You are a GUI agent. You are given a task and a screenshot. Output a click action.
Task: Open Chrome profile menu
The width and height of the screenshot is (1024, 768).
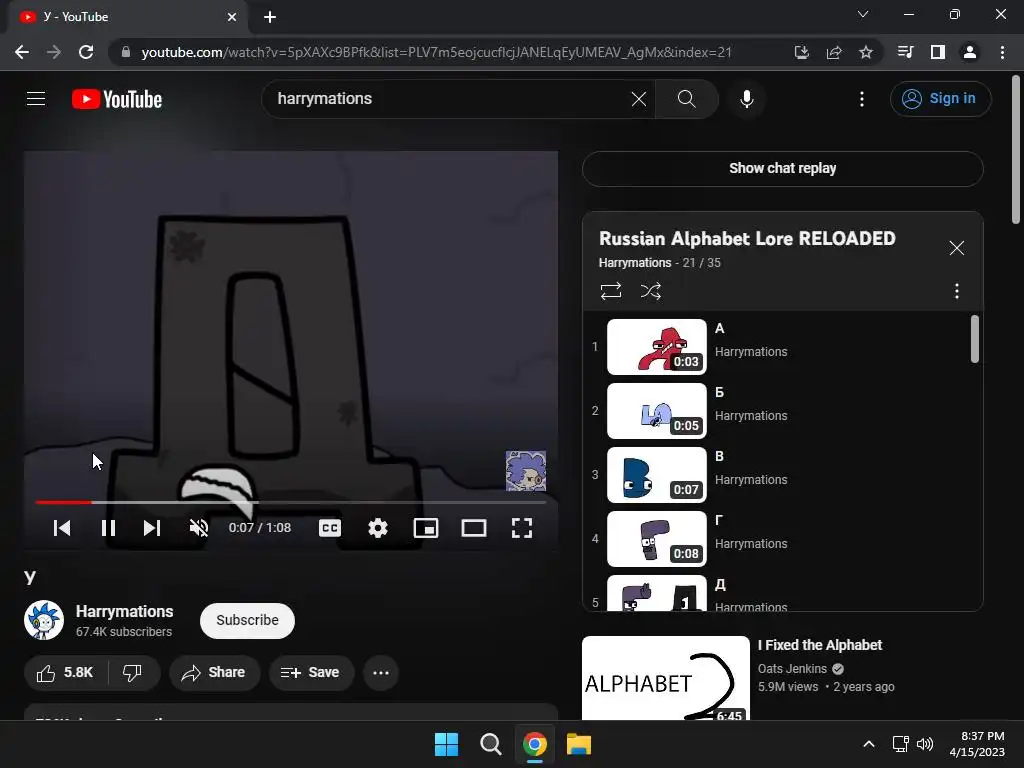(x=969, y=52)
